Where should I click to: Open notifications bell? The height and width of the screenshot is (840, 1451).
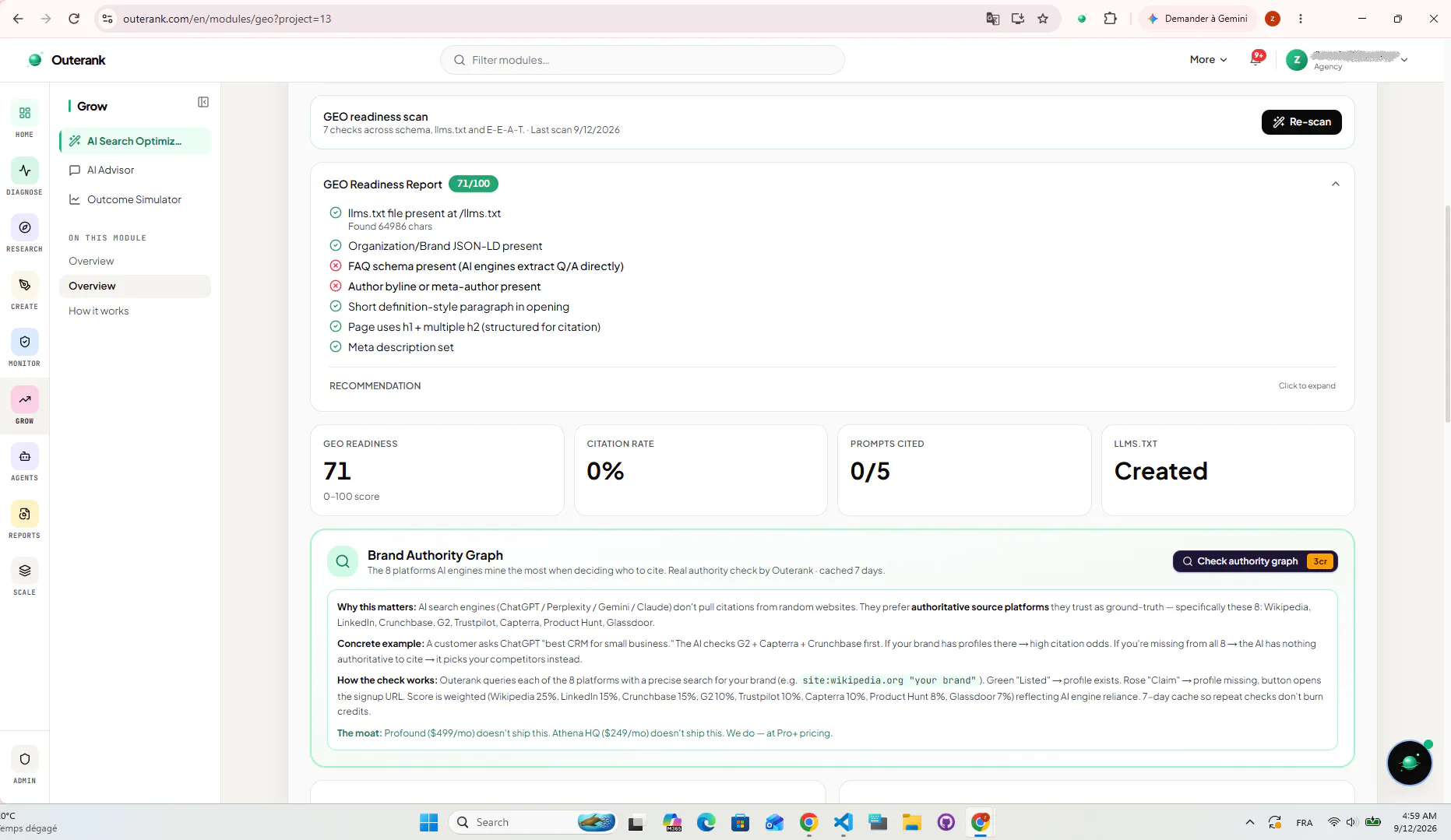1256,58
